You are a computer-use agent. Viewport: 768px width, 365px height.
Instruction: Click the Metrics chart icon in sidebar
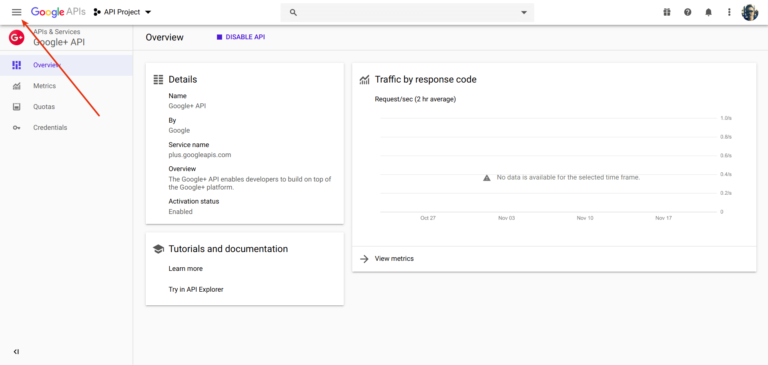(x=17, y=86)
